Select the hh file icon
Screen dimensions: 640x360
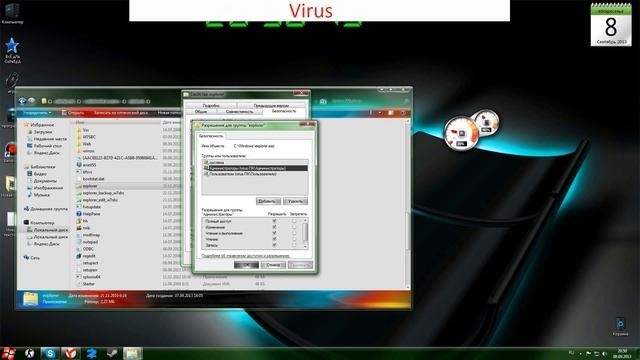(79, 221)
